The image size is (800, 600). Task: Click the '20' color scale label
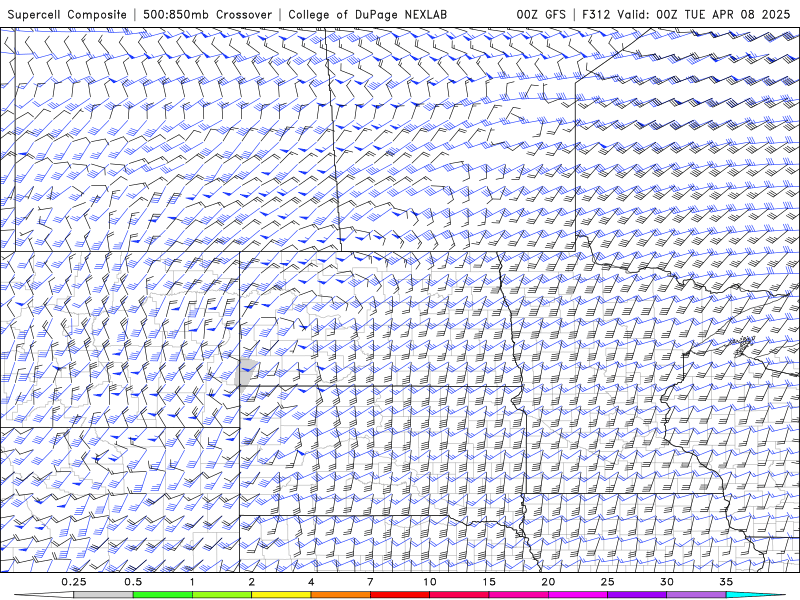[x=548, y=582]
